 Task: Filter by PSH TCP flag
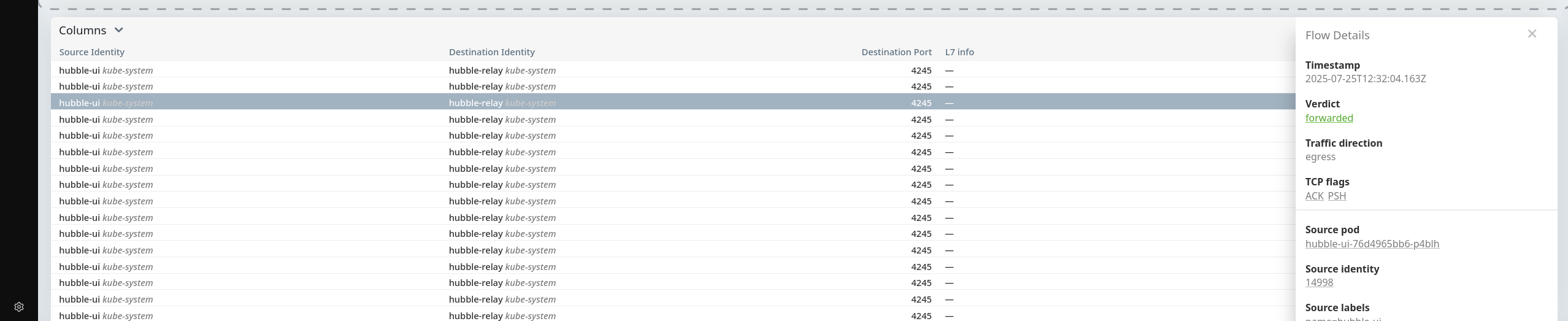[1337, 196]
